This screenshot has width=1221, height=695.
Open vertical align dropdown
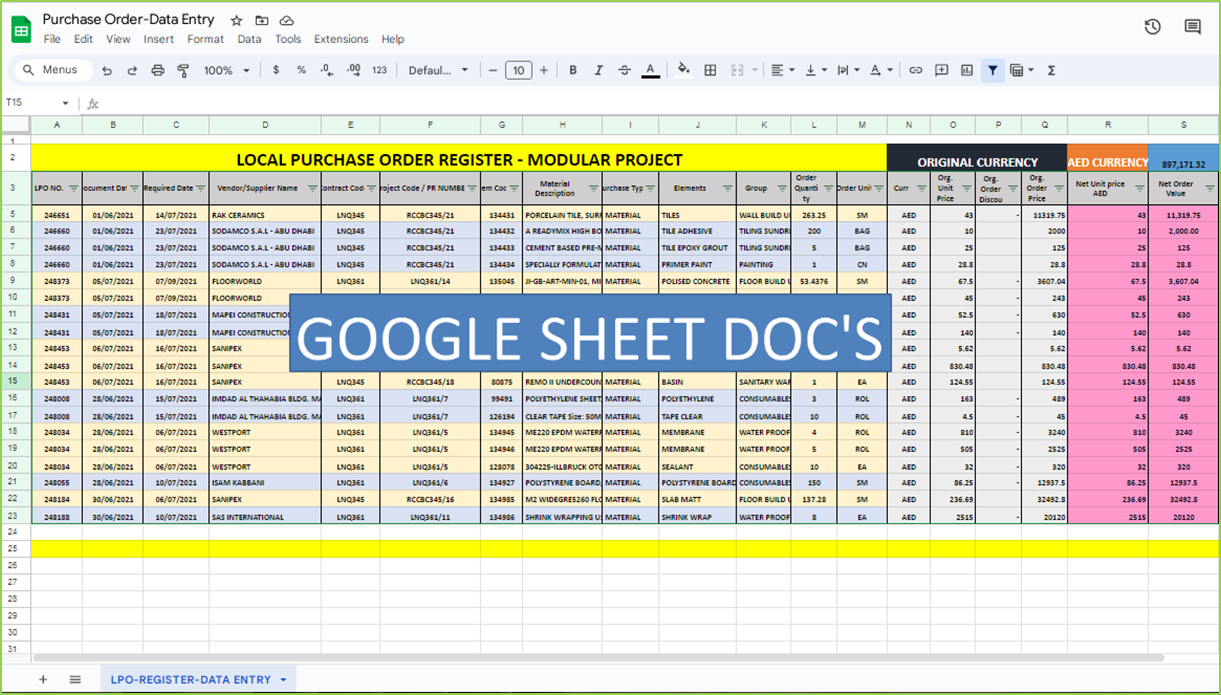pos(816,70)
